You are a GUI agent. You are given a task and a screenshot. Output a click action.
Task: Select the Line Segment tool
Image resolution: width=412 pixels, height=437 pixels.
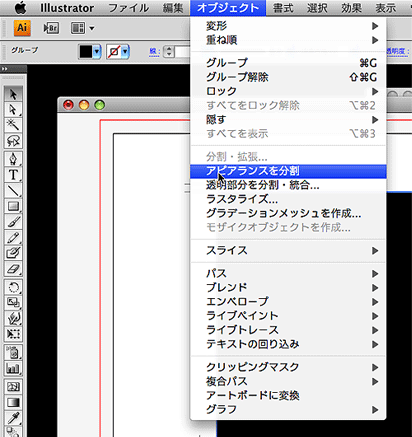point(13,190)
